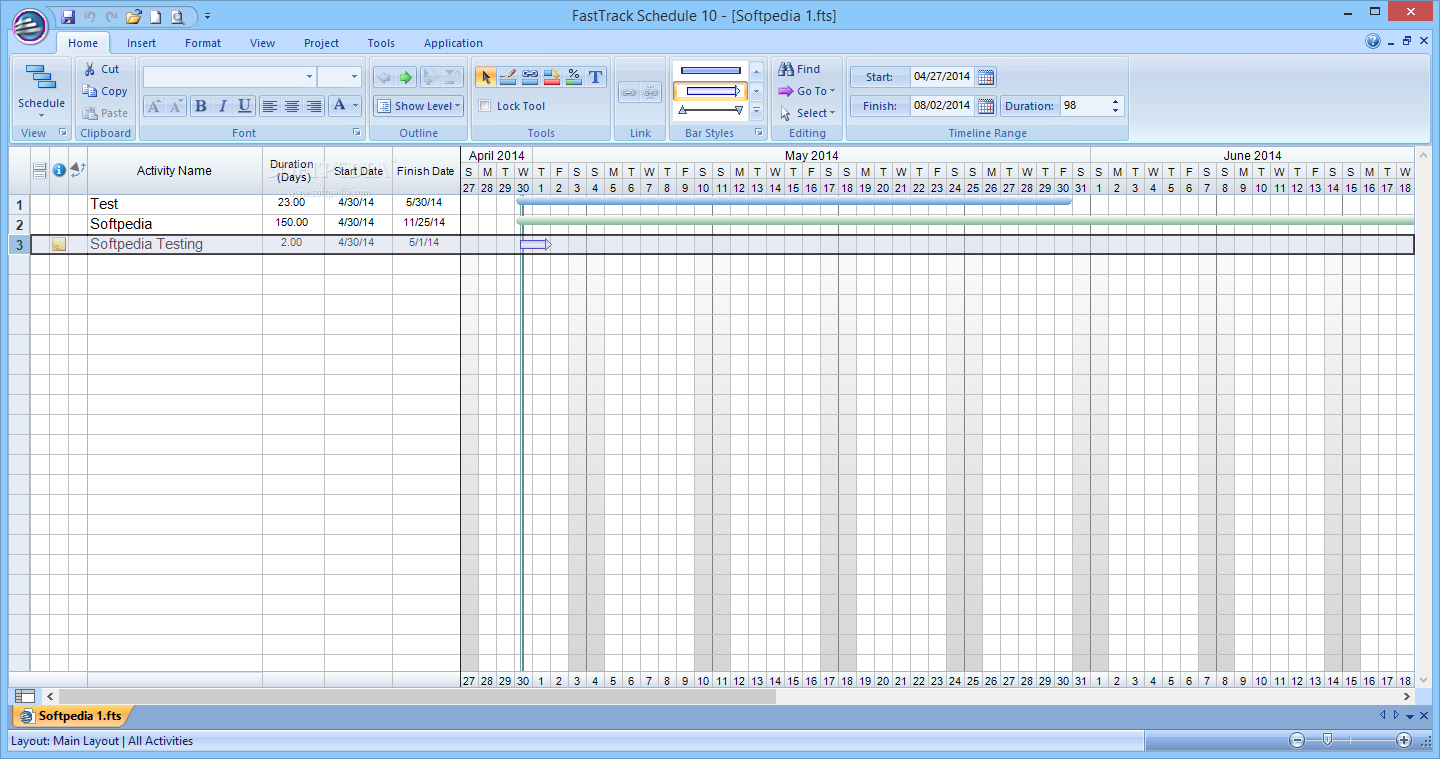The height and width of the screenshot is (759, 1440).
Task: Align text left in Font group
Action: click(x=269, y=106)
